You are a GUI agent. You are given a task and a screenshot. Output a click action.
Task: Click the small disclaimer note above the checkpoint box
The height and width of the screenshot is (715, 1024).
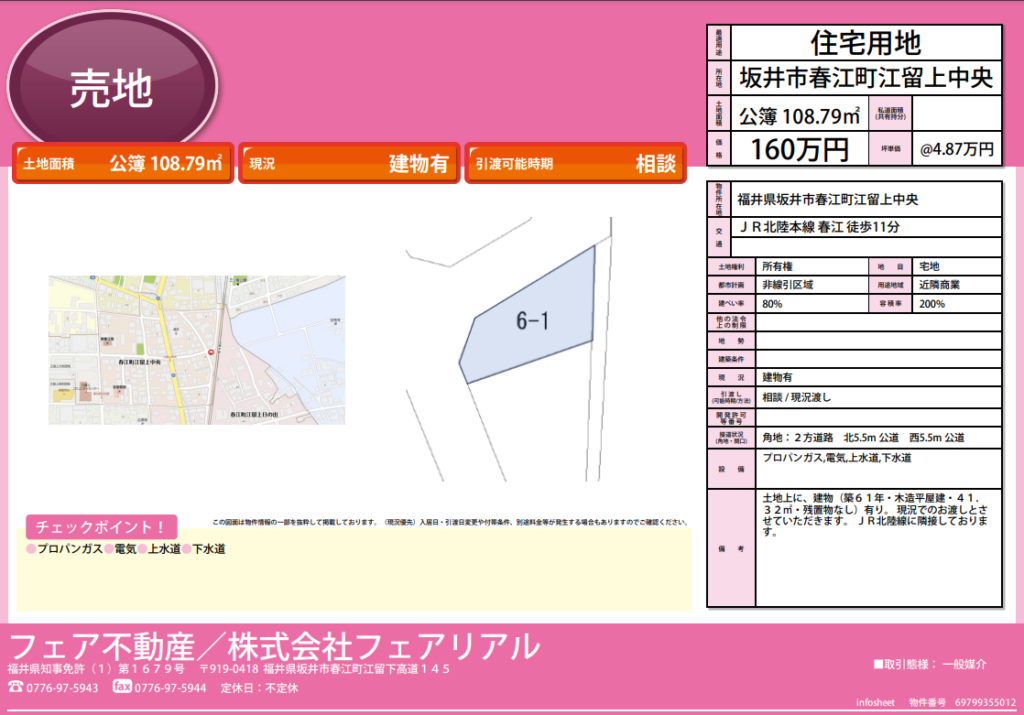click(450, 522)
